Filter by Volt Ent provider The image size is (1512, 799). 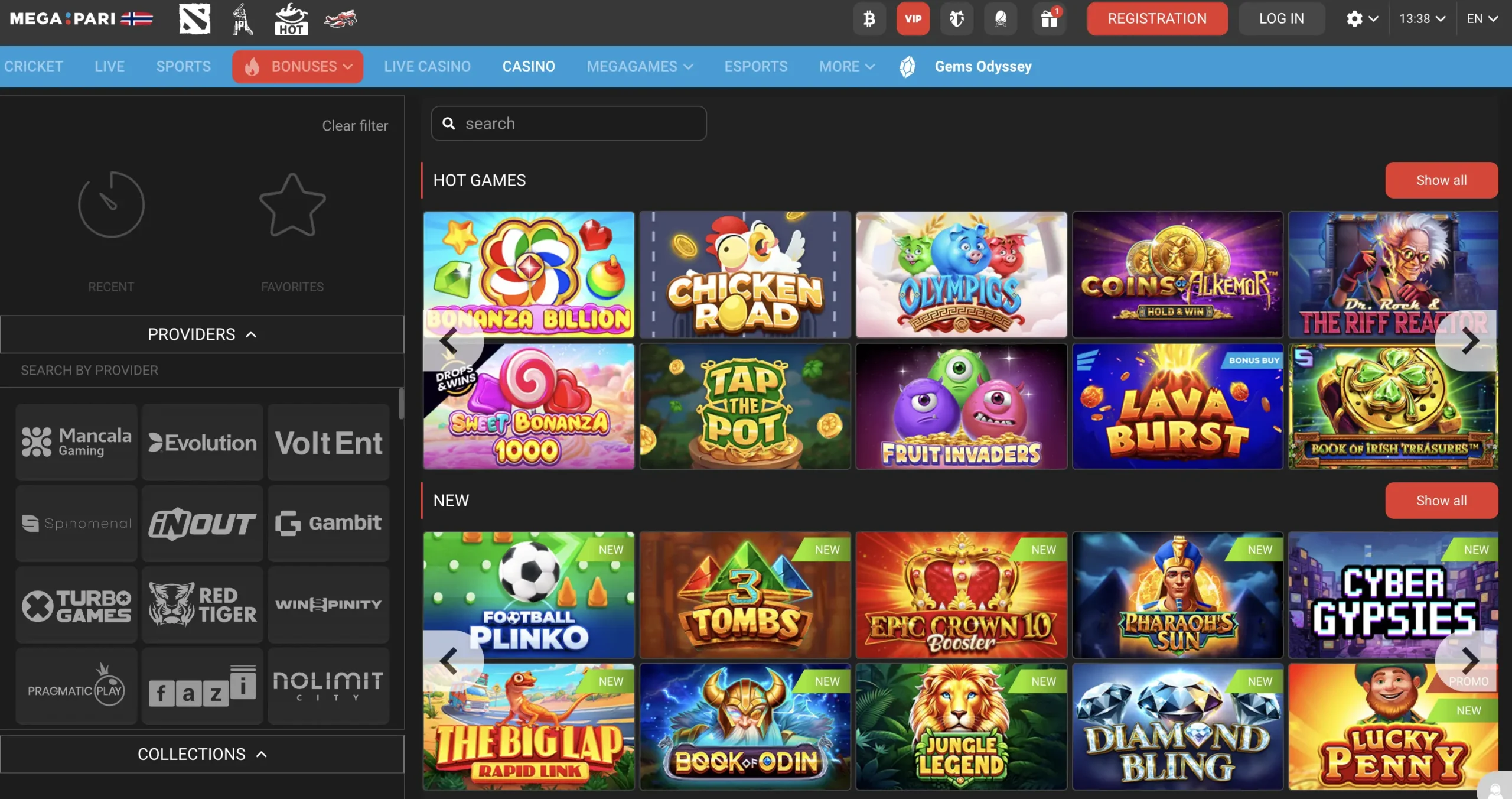click(328, 442)
